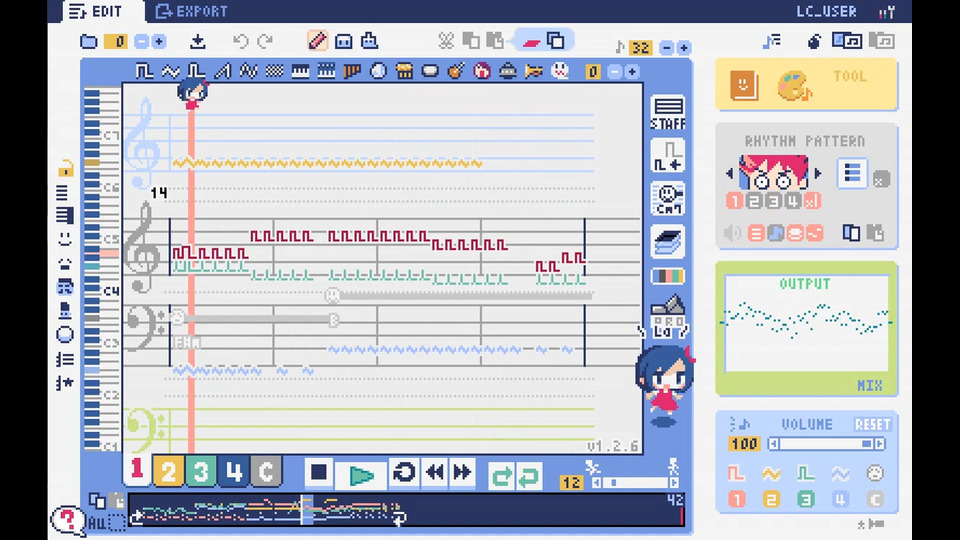
Task: Click the volume slider track
Action: [827, 444]
